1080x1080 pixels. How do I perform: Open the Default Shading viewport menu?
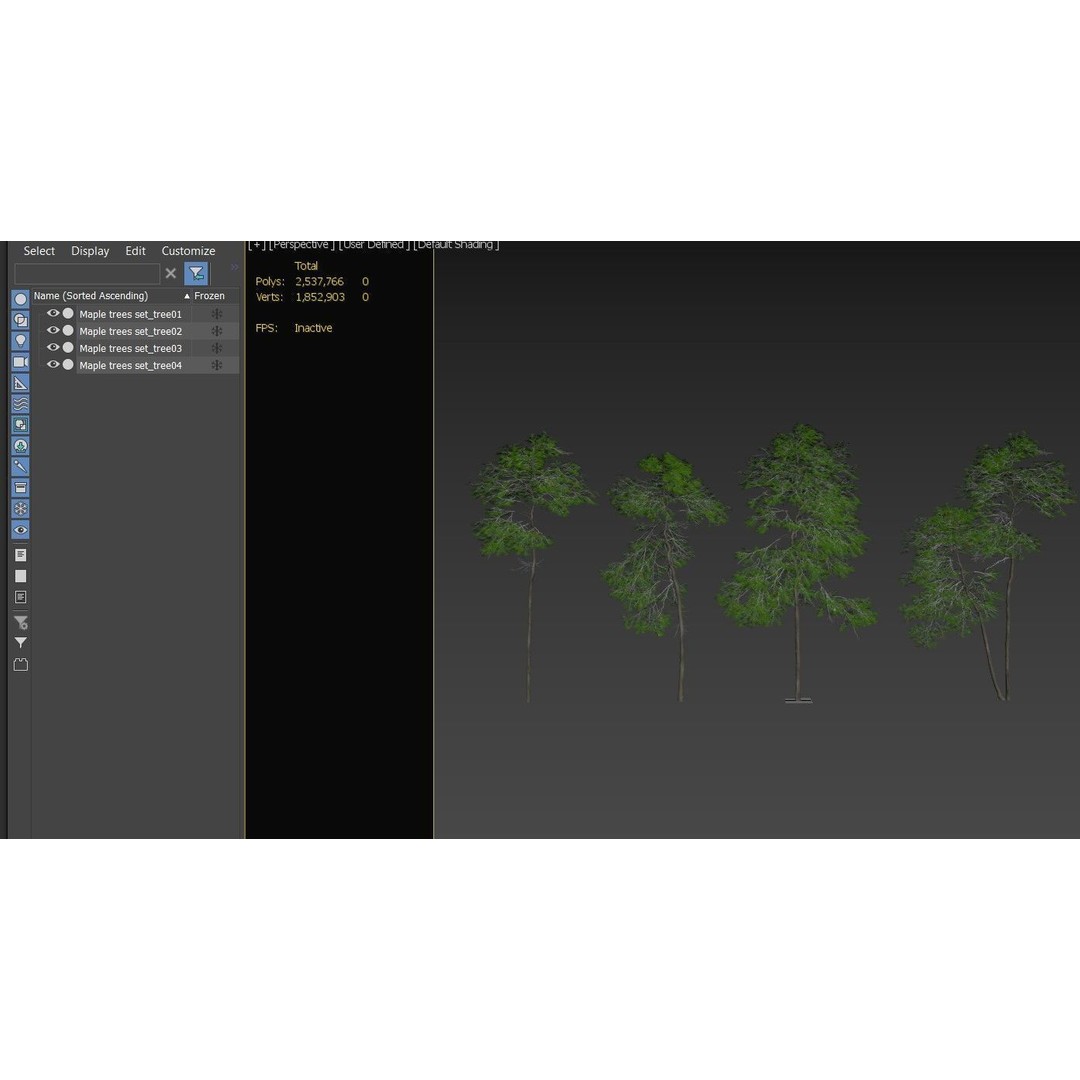(456, 245)
